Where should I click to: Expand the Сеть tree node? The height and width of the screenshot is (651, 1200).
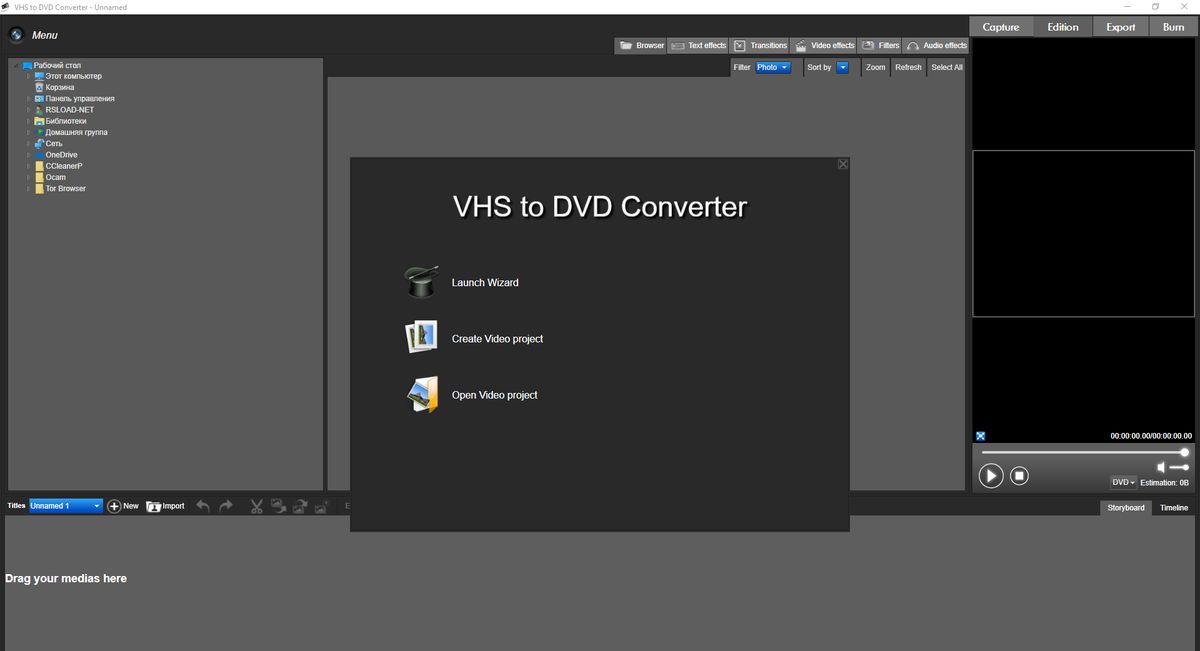tap(29, 143)
